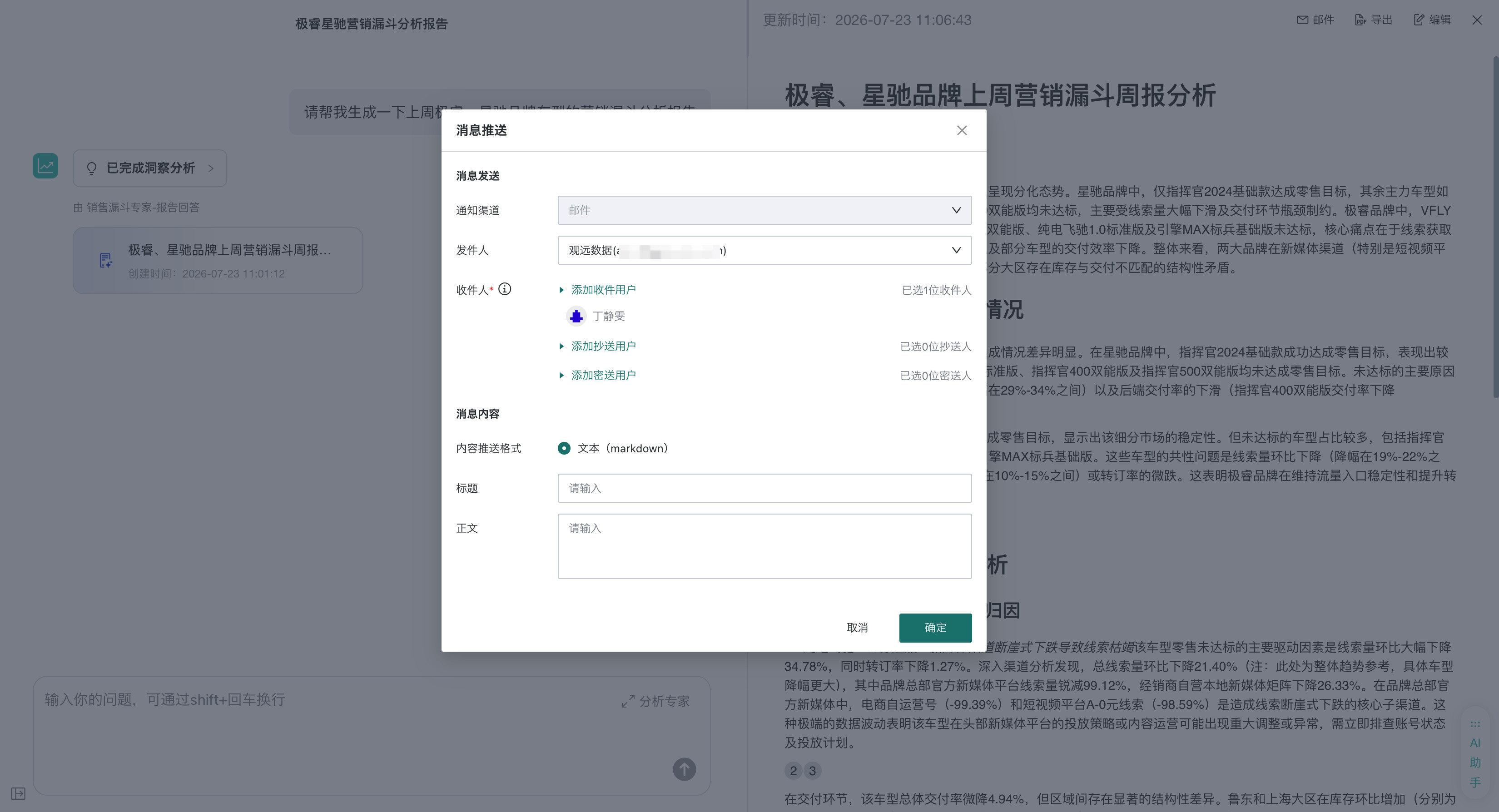1499x812 pixels.
Task: Click the report document icon in card
Action: coord(105,261)
